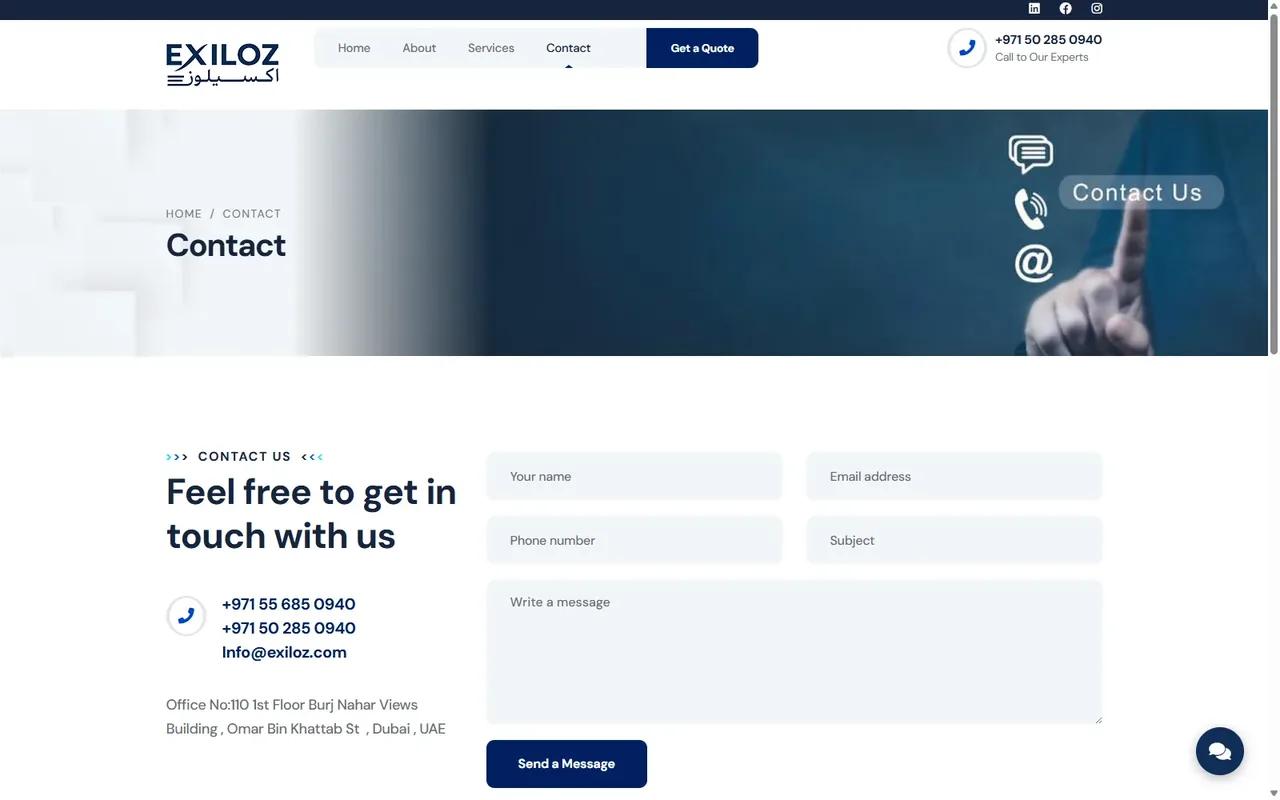This screenshot has width=1280, height=800.
Task: Call header number +971 50 285 0940
Action: (1048, 40)
